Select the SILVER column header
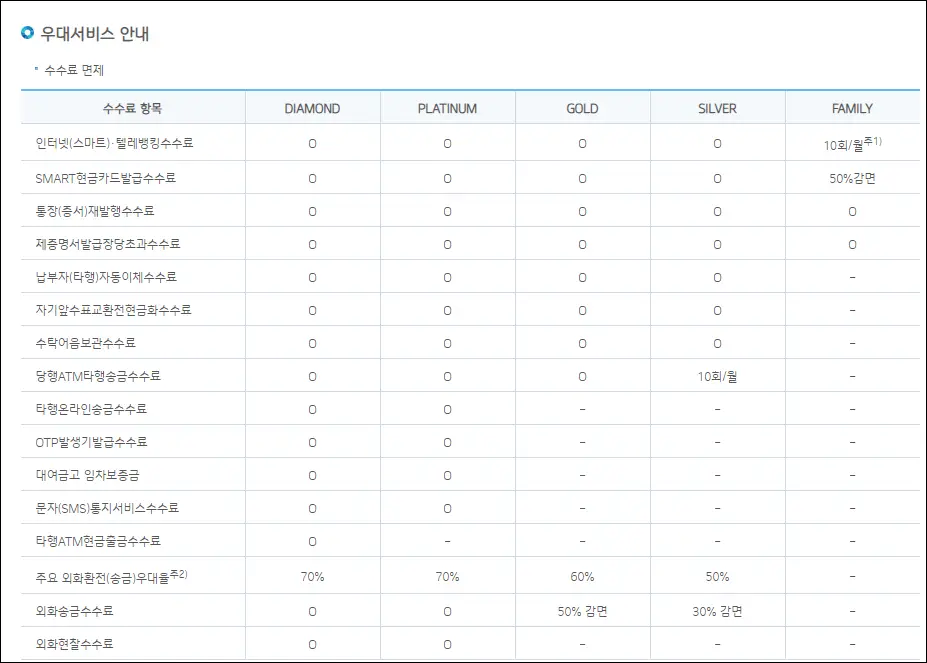 (x=716, y=107)
